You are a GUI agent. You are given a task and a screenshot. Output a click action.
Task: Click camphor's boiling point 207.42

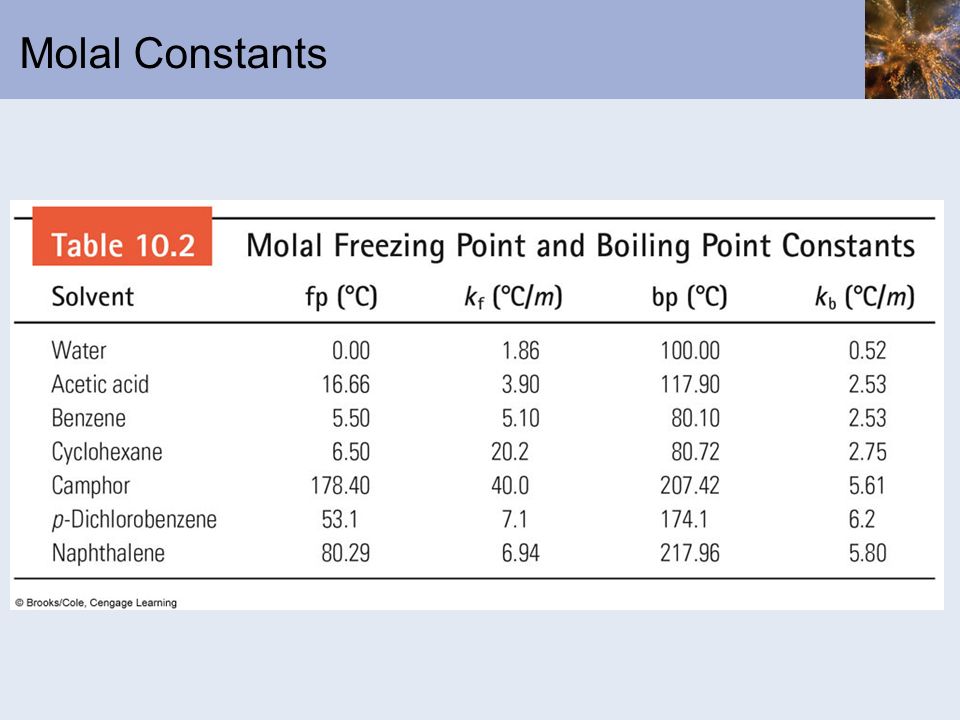click(x=690, y=486)
